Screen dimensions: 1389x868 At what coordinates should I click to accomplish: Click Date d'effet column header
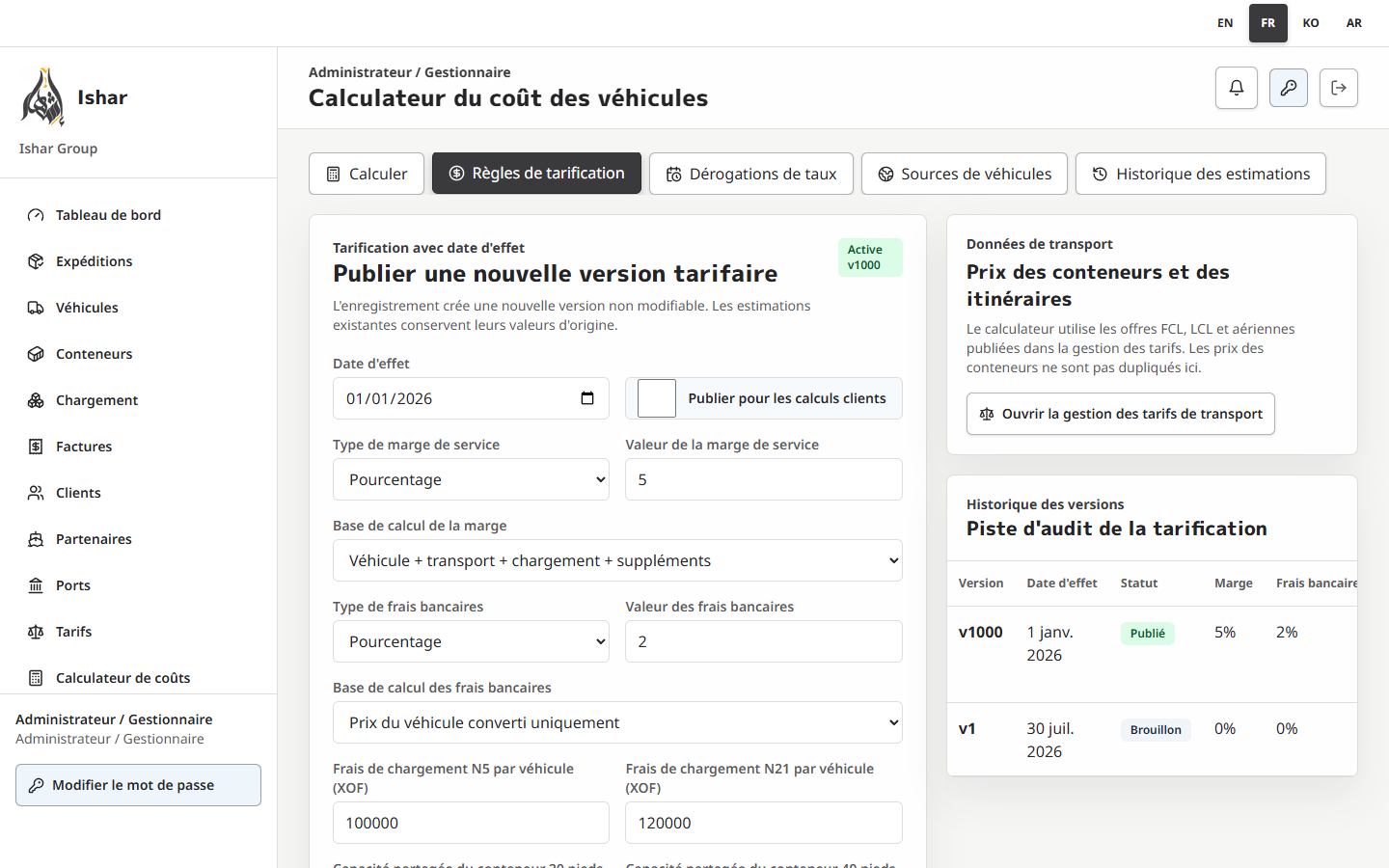(x=1062, y=583)
